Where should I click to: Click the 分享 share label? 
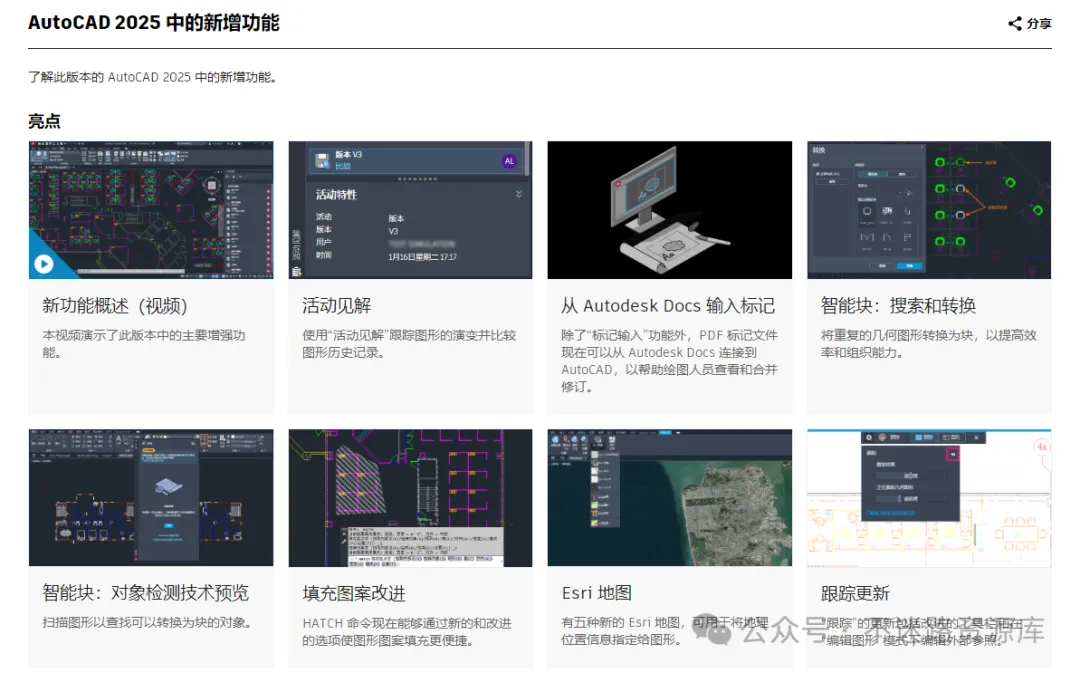pos(1039,23)
